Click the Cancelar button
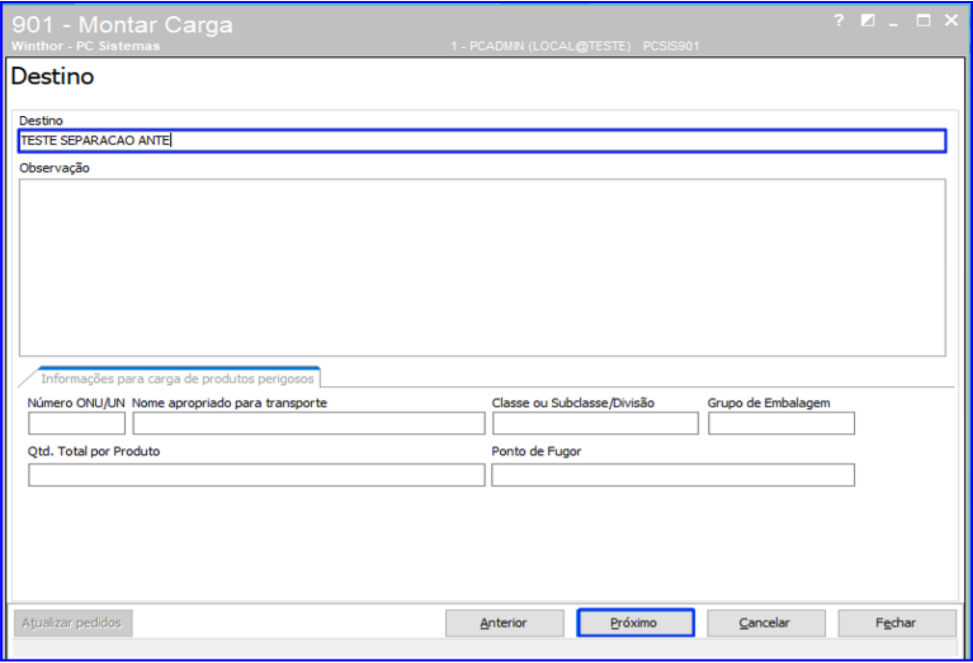The height and width of the screenshot is (663, 973). (x=766, y=623)
